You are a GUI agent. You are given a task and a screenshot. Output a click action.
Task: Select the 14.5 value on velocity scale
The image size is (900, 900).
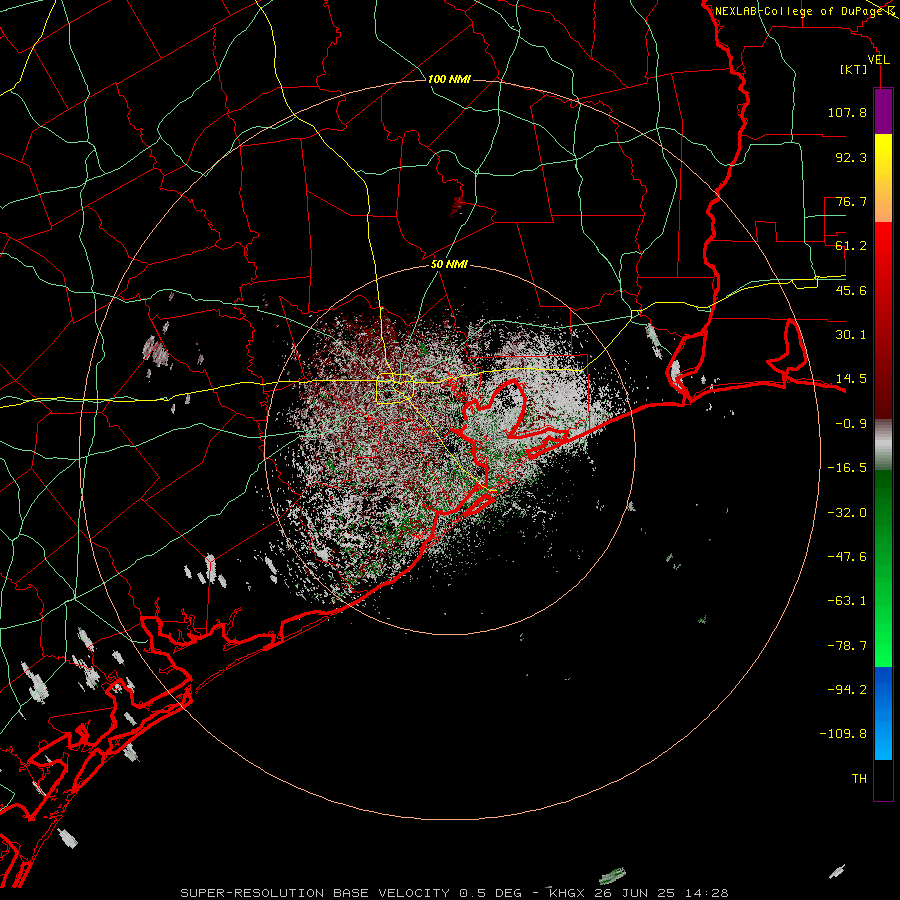click(851, 379)
